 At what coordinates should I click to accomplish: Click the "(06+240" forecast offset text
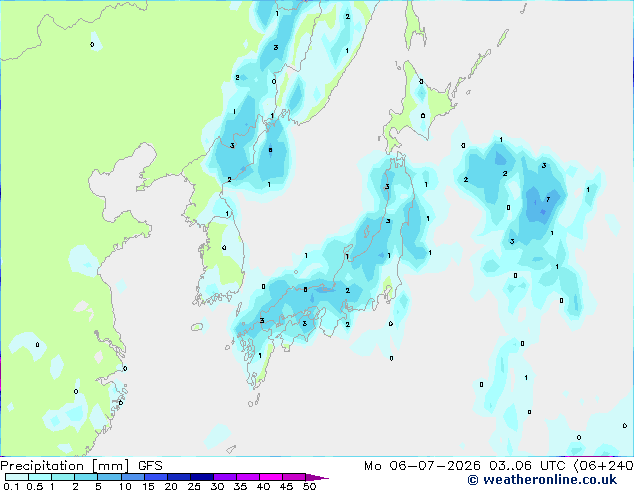coord(603,466)
